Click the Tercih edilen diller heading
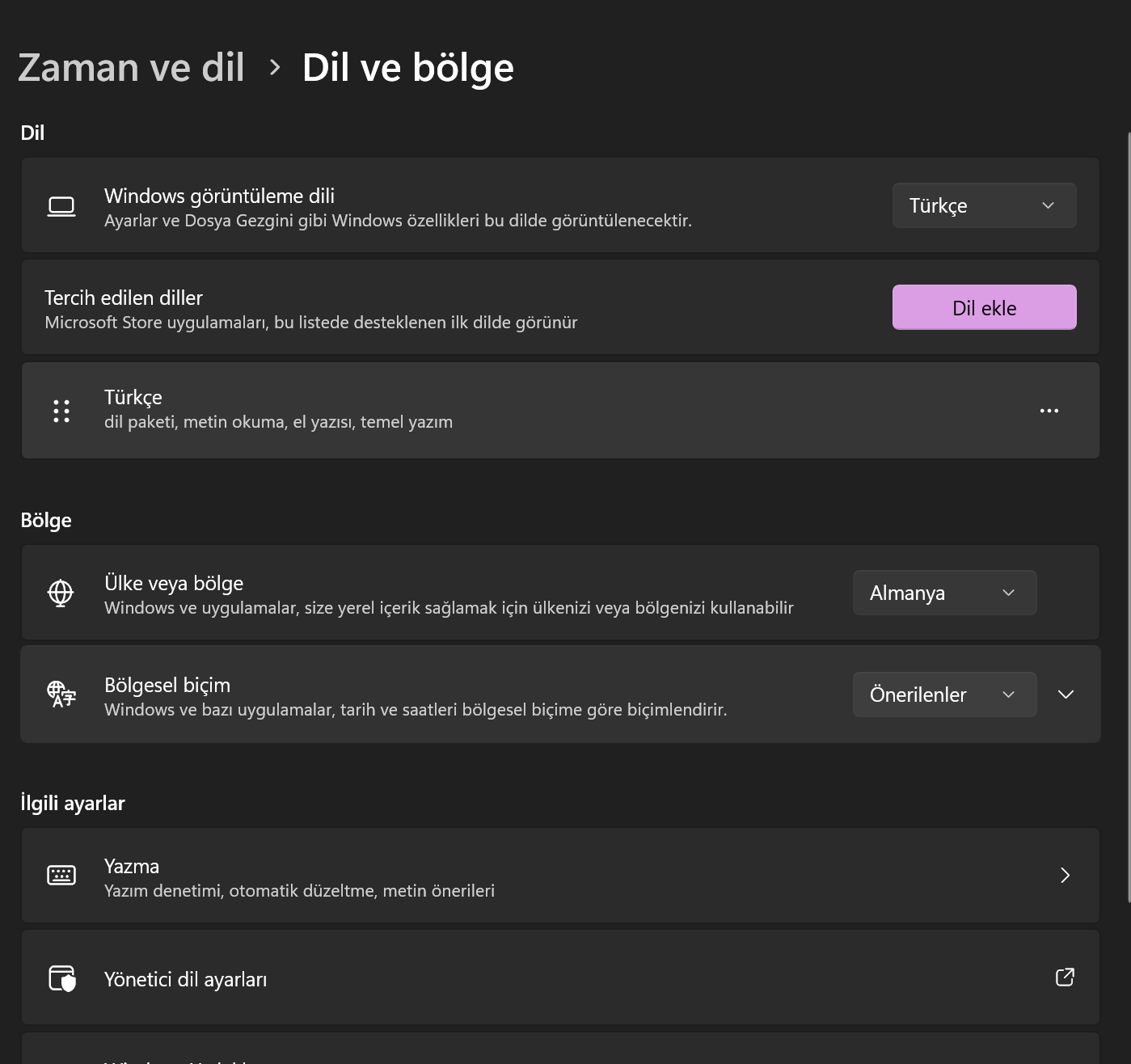Screen dimensions: 1131x1064 click(124, 298)
